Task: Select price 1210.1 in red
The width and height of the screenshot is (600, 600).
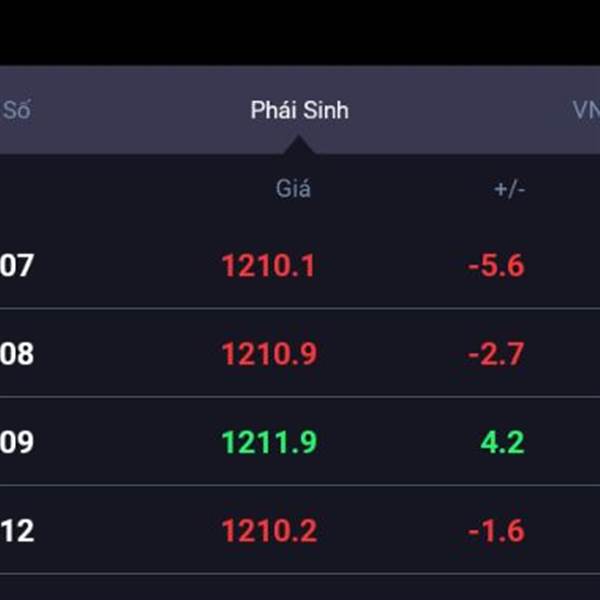Action: click(x=269, y=265)
